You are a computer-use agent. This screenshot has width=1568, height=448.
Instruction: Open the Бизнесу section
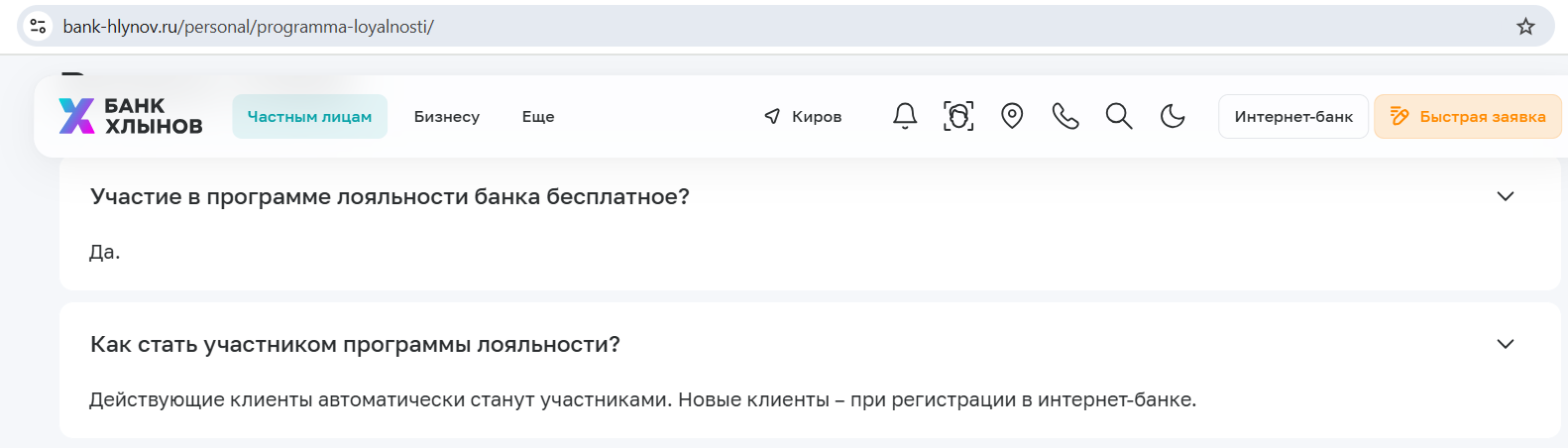click(447, 116)
